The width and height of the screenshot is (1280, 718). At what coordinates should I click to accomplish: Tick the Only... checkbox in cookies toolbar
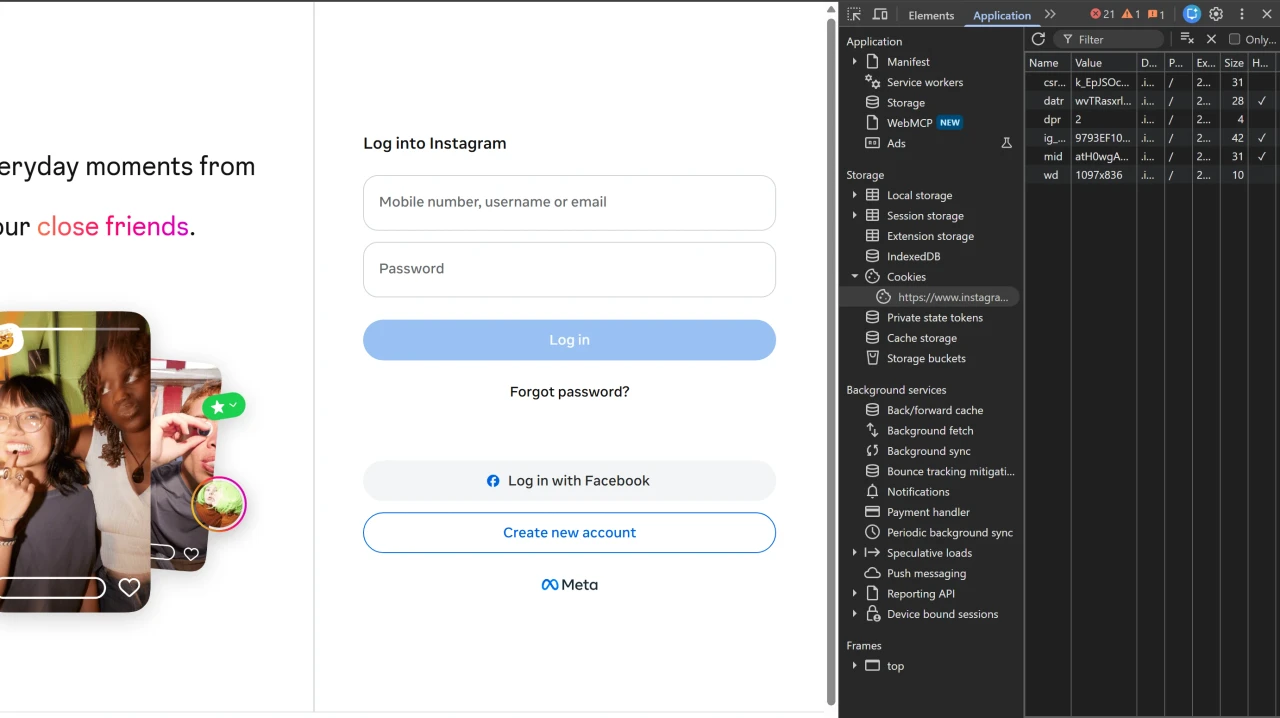1234,39
